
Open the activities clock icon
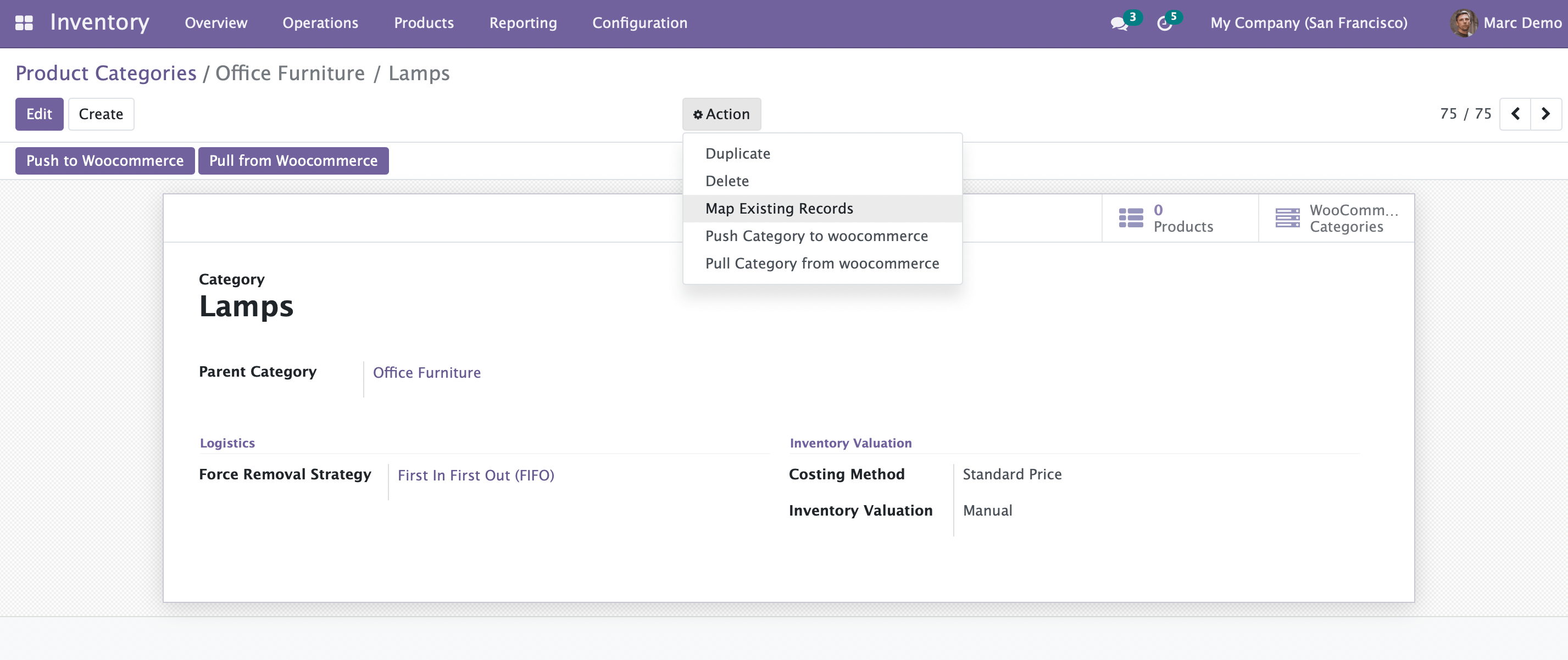point(1164,24)
